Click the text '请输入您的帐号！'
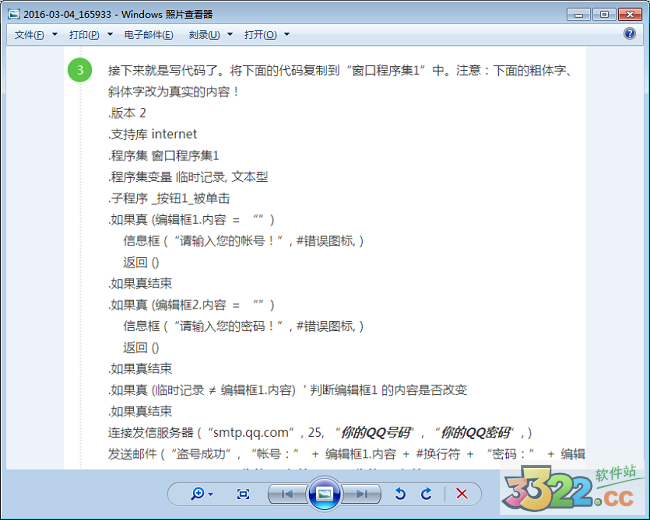 pyautogui.click(x=228, y=241)
